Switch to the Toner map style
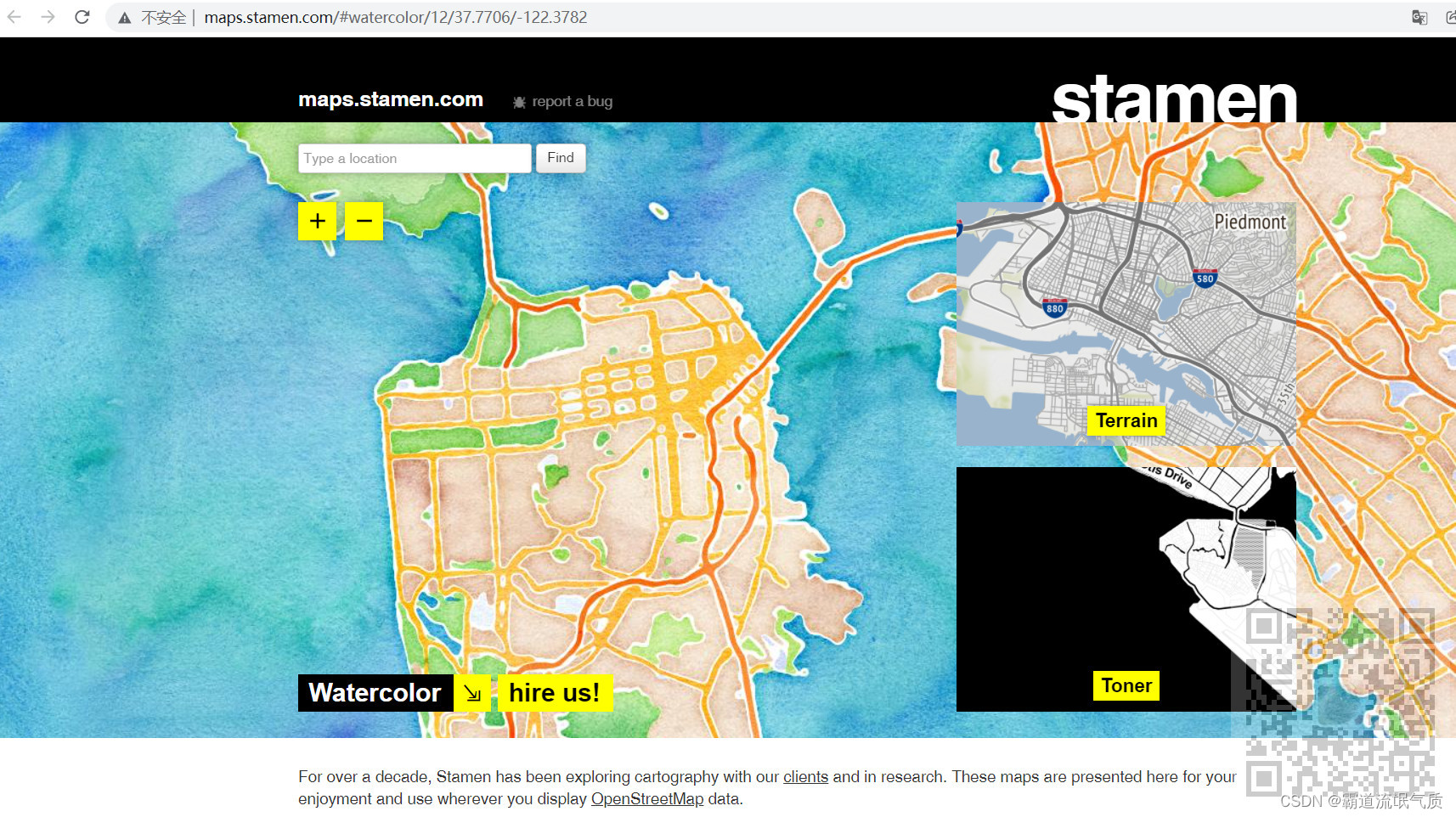1456x817 pixels. pos(1126,685)
